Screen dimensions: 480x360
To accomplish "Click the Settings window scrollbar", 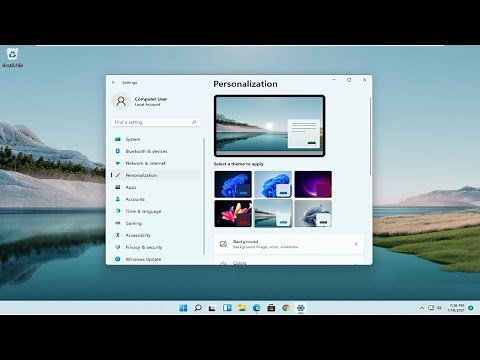I will (x=370, y=136).
